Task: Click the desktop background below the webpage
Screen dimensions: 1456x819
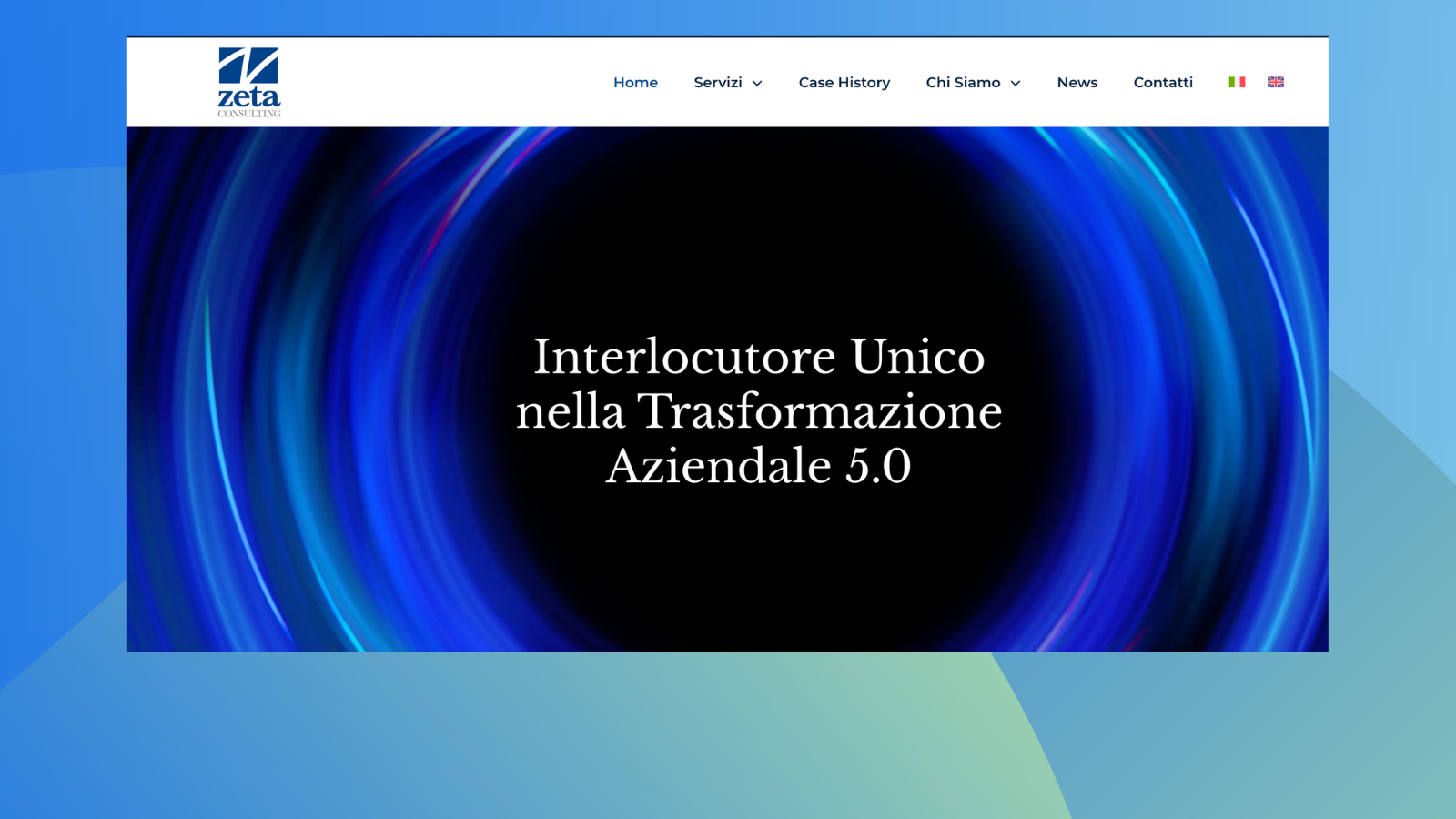Action: pos(728,737)
